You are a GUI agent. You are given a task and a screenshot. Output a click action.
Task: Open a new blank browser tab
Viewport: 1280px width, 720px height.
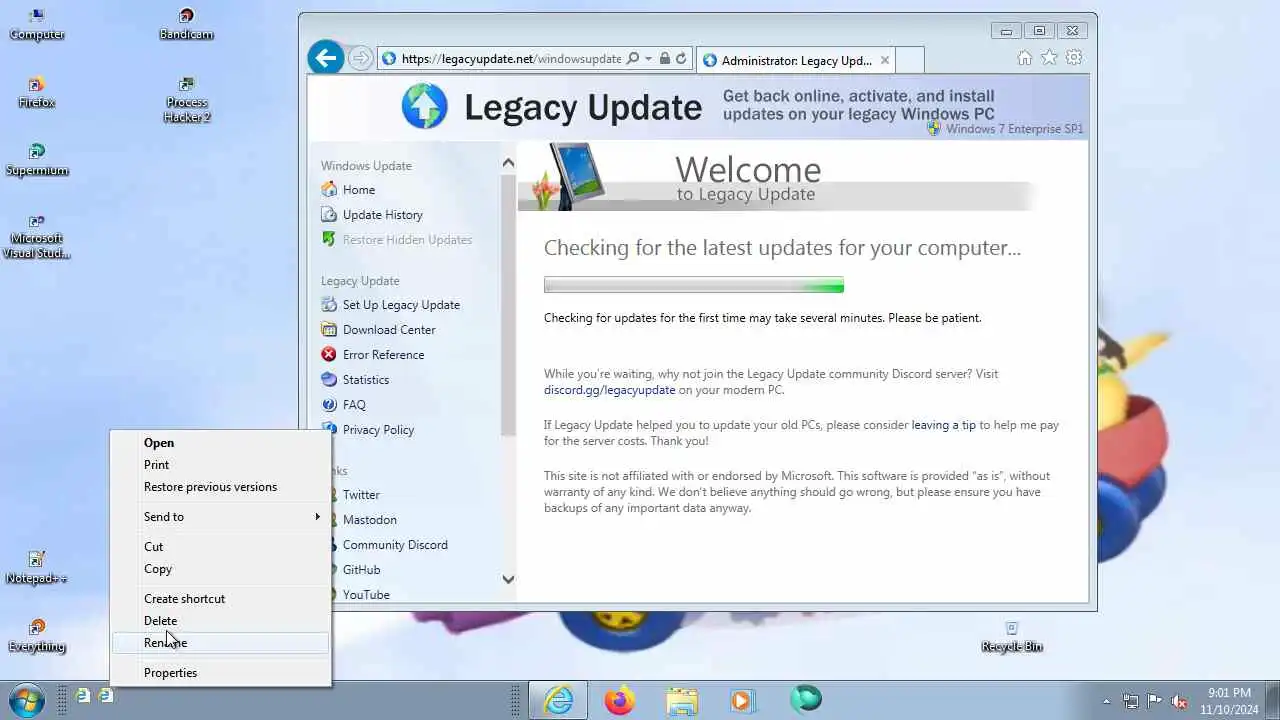tap(909, 60)
